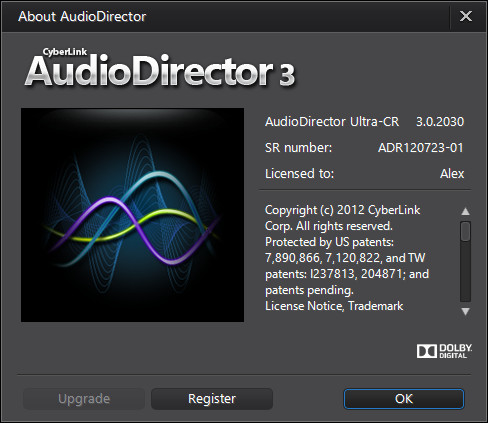Viewport: 488px width, 423px height.
Task: Click the 'SR number:' label
Action: coord(298,148)
